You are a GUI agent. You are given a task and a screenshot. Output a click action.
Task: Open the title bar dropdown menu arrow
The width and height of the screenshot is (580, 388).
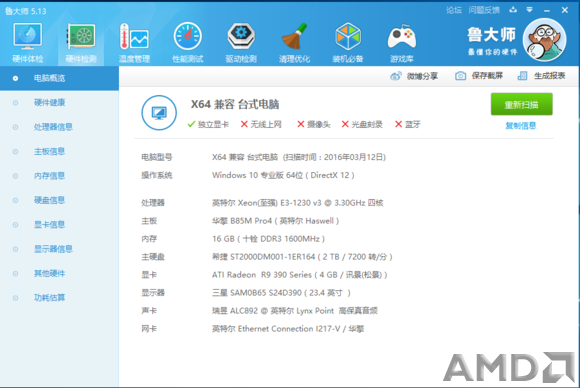529,10
